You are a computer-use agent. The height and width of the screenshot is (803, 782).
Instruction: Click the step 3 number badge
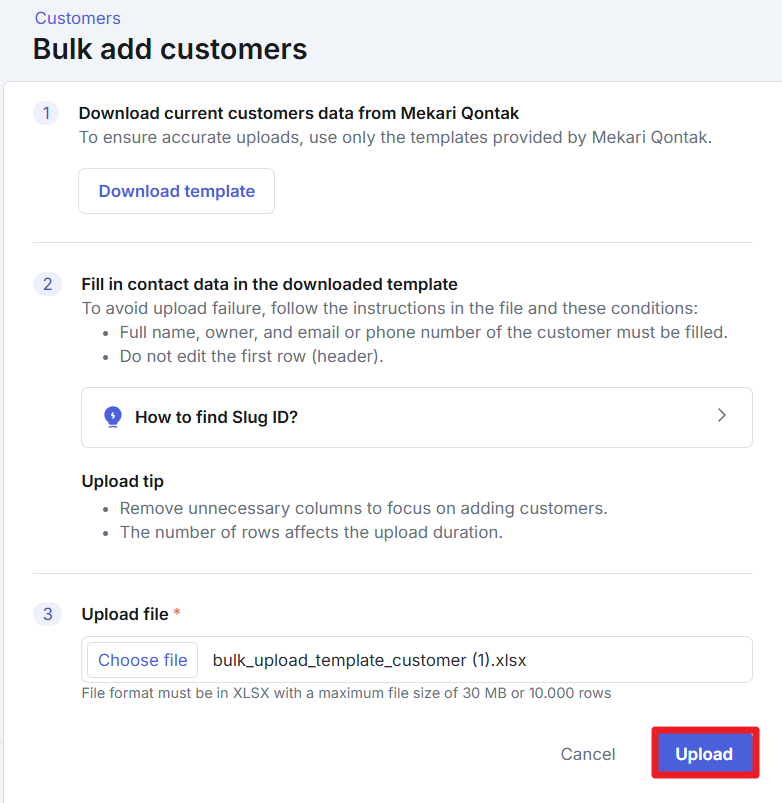pos(47,614)
